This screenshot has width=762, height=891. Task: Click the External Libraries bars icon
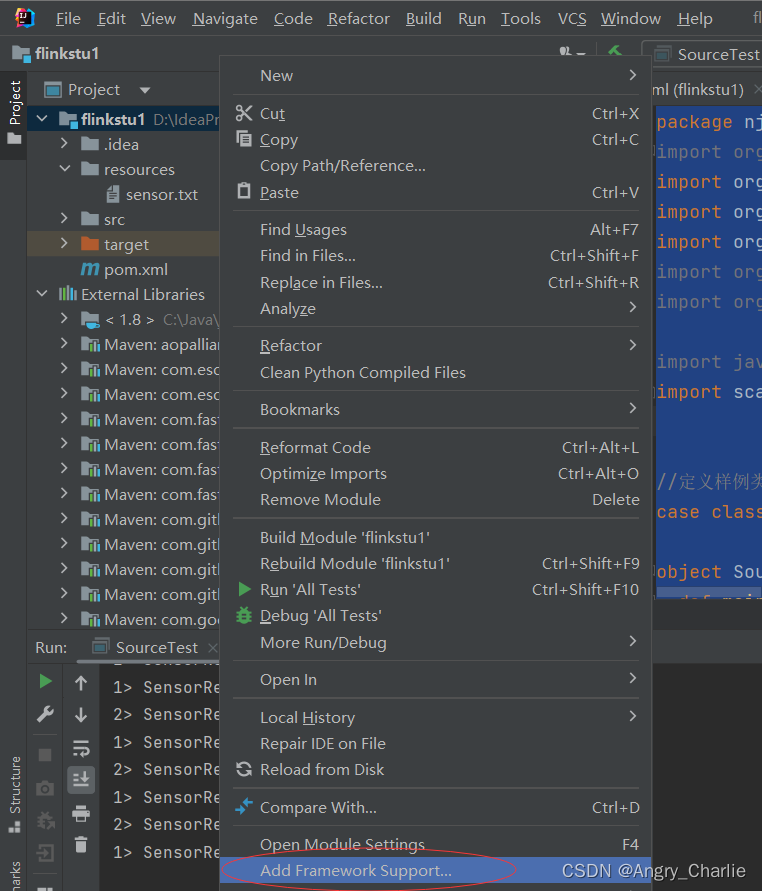pyautogui.click(x=68, y=294)
